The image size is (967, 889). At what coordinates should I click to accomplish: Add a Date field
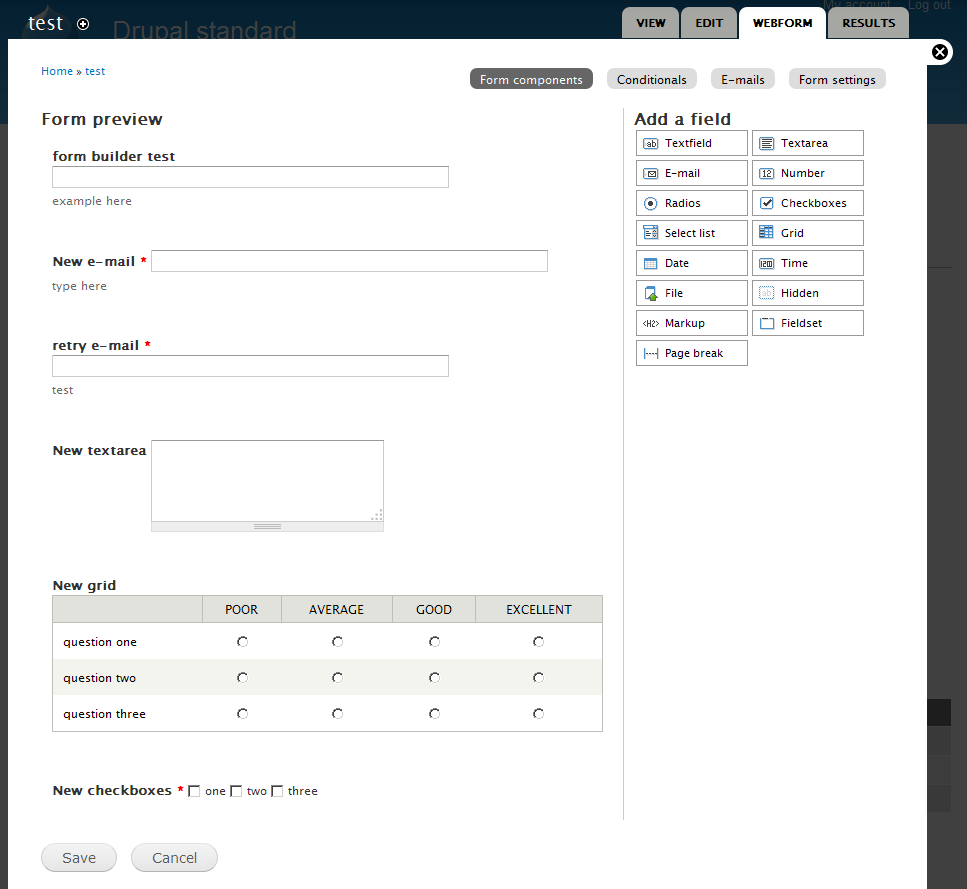pyautogui.click(x=691, y=263)
